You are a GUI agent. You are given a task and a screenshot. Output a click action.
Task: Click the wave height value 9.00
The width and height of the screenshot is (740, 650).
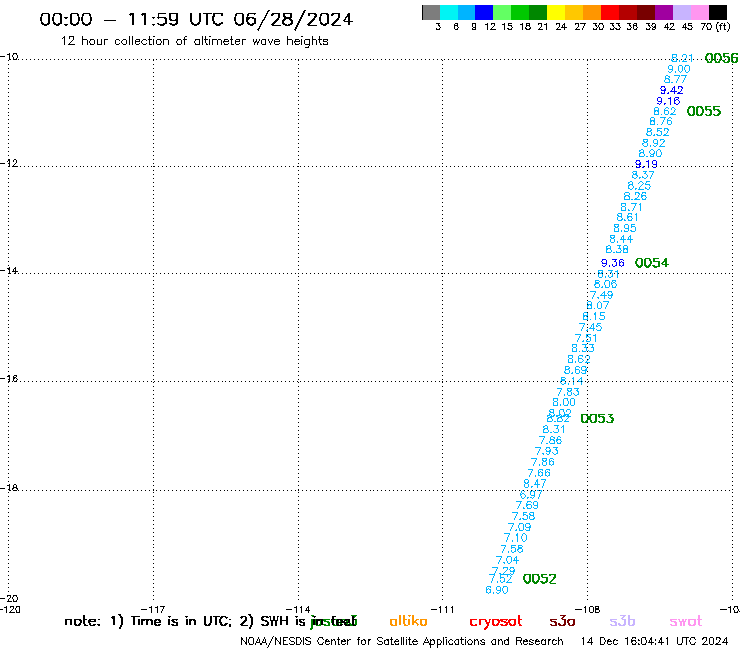(679, 69)
